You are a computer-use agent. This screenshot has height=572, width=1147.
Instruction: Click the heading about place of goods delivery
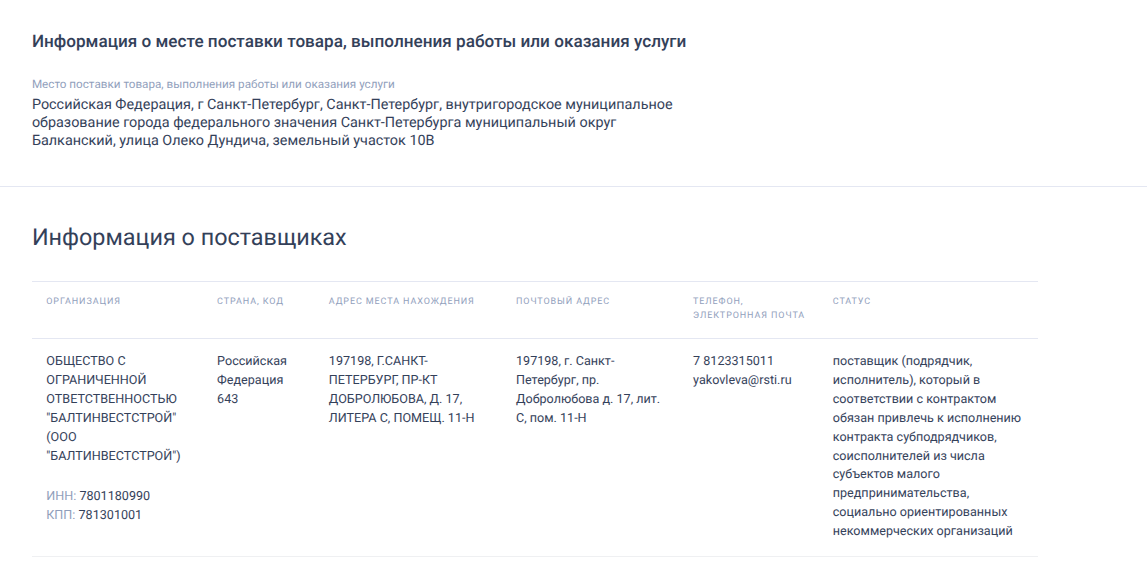(358, 42)
